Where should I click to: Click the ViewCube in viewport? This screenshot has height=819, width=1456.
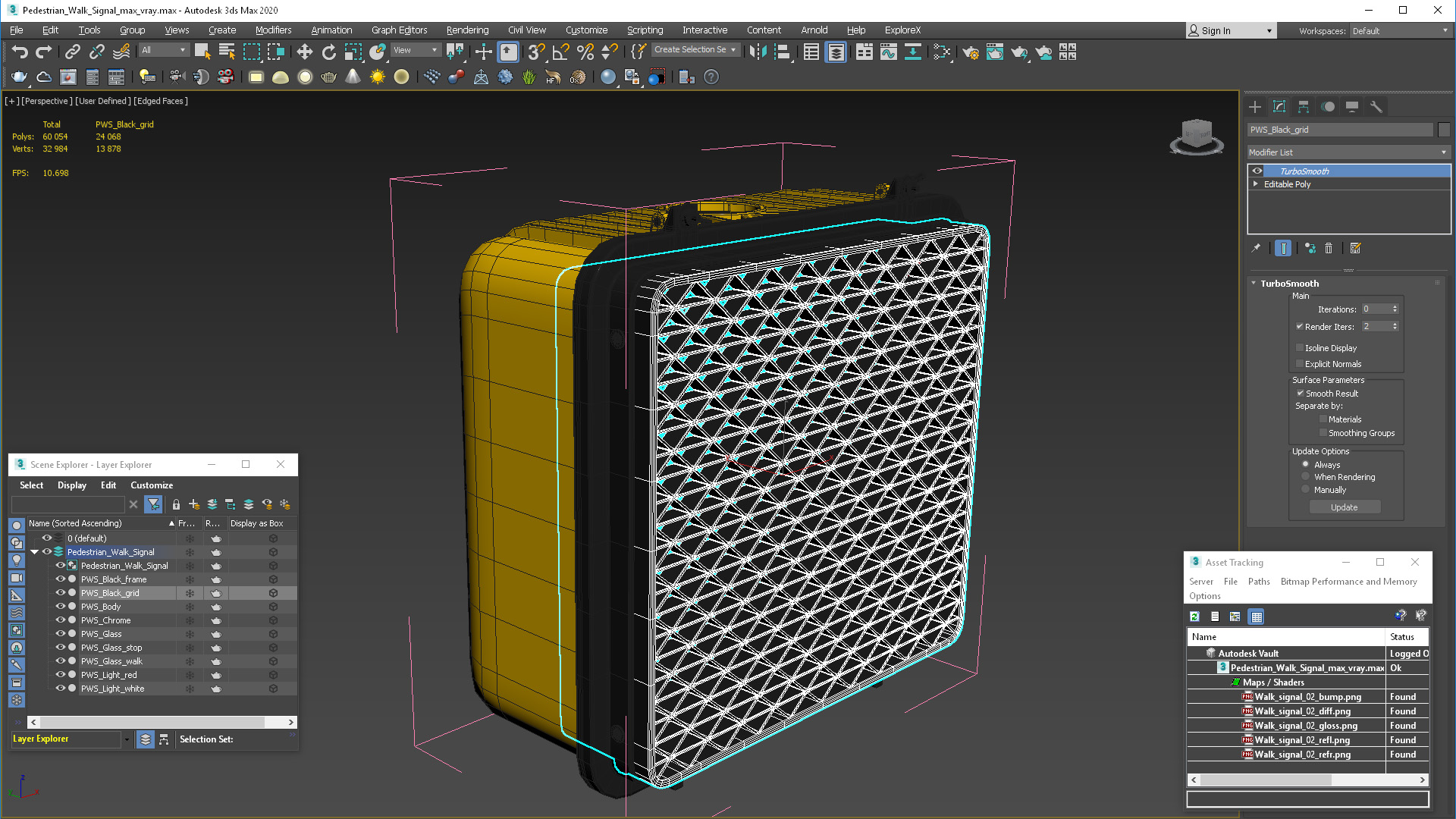[1197, 136]
